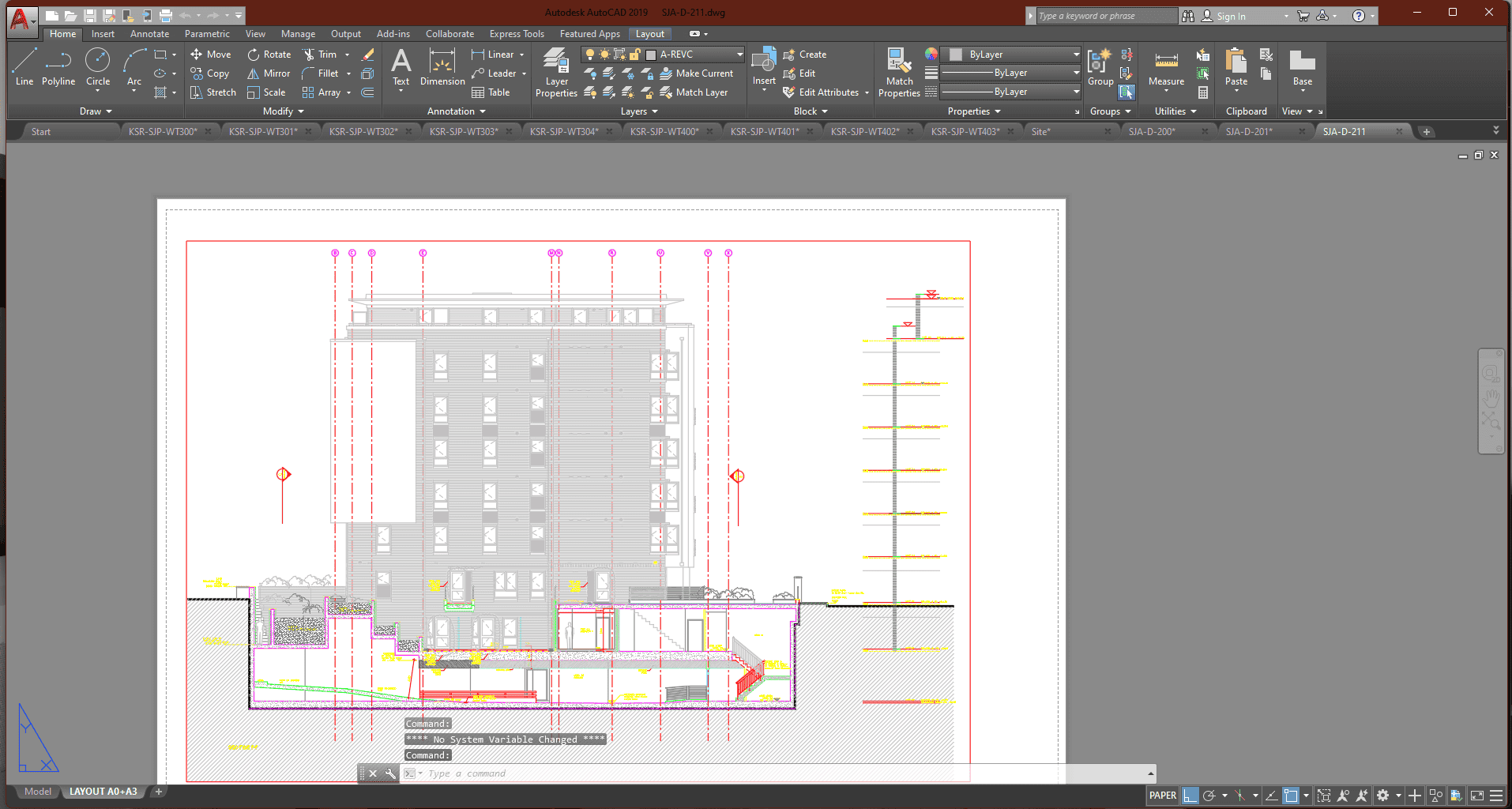Toggle object snap tracking in status bar
This screenshot has height=809, width=1512.
pyautogui.click(x=1271, y=796)
